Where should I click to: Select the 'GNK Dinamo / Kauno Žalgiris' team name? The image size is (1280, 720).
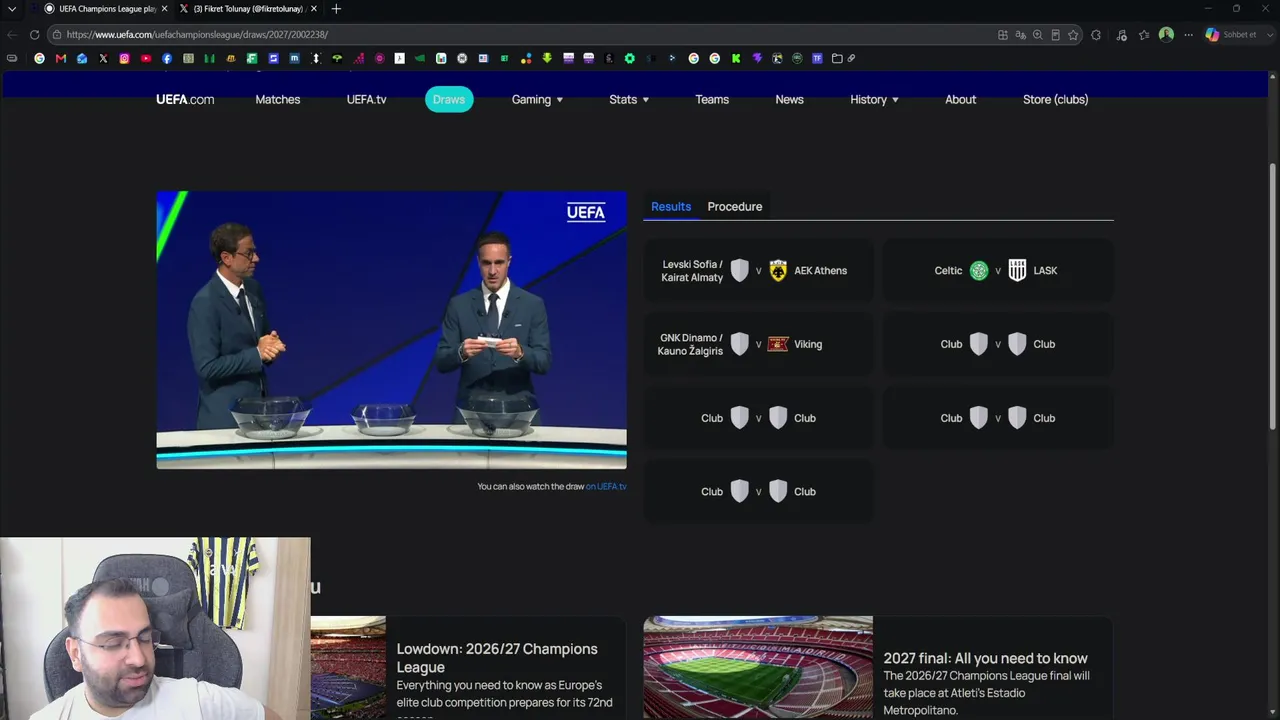point(690,344)
